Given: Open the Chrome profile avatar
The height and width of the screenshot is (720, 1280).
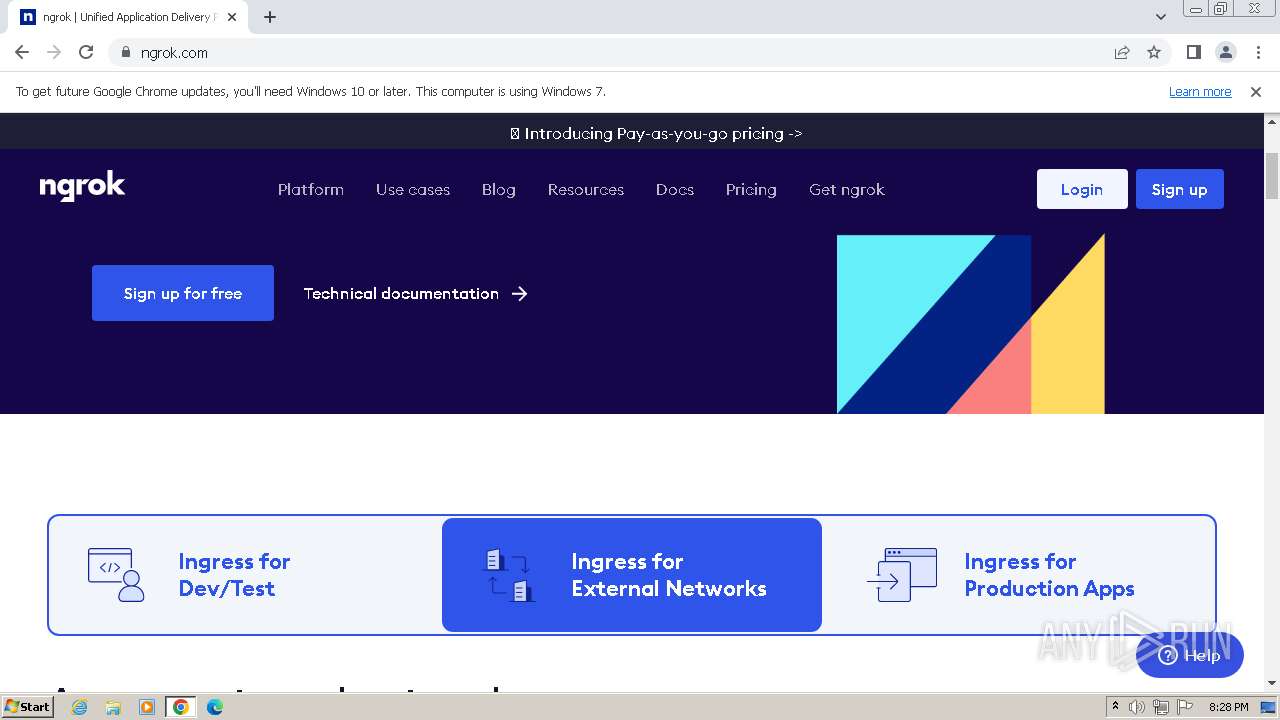Looking at the screenshot, I should (1225, 52).
